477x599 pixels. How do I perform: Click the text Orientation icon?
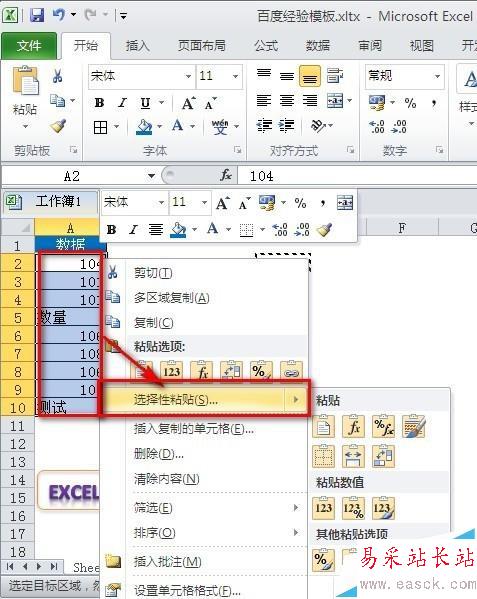319,125
